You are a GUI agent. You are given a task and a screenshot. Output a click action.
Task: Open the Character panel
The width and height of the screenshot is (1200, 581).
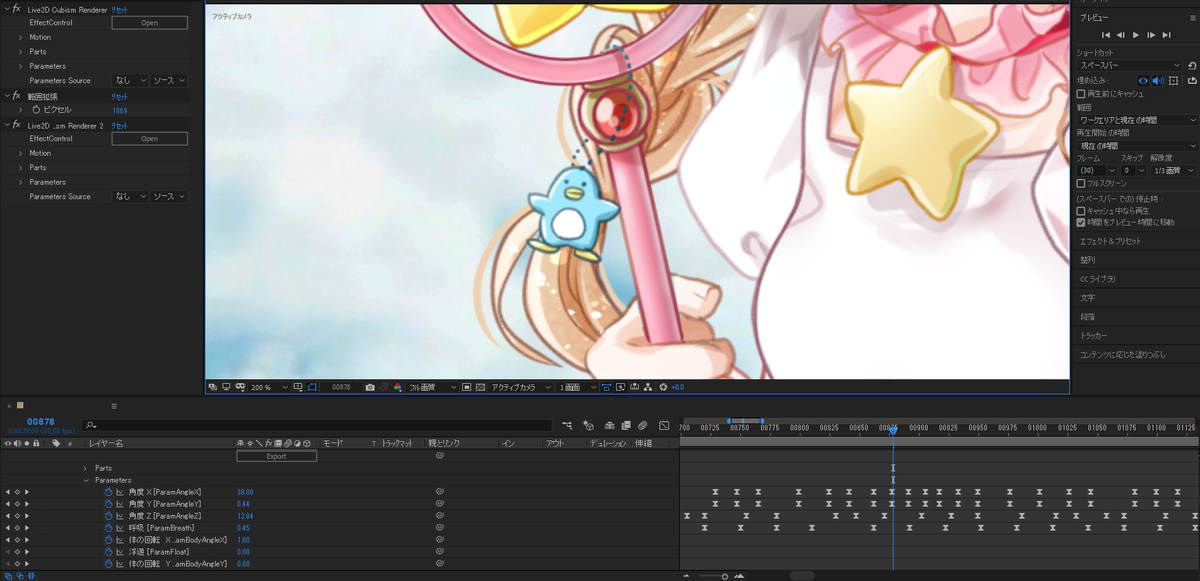(x=1088, y=298)
